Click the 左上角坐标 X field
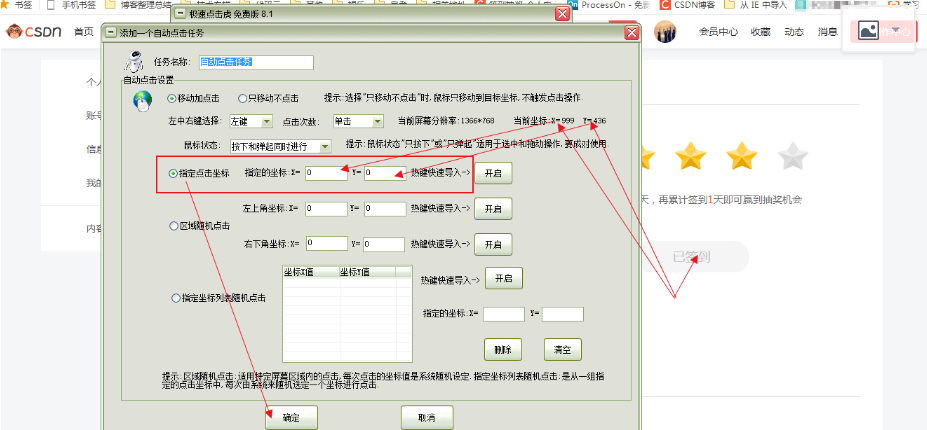 pyautogui.click(x=326, y=209)
